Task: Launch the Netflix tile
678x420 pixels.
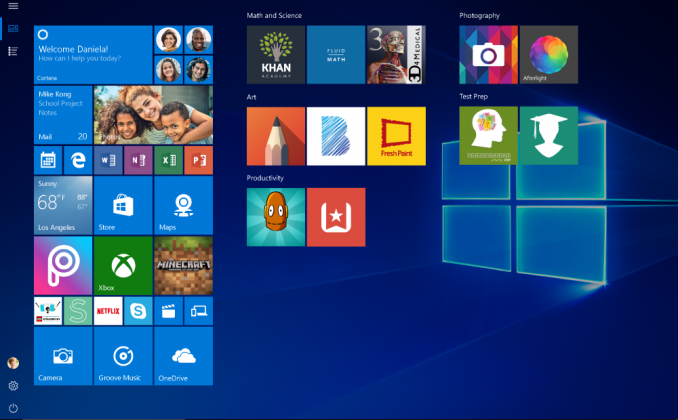Action: coord(108,311)
